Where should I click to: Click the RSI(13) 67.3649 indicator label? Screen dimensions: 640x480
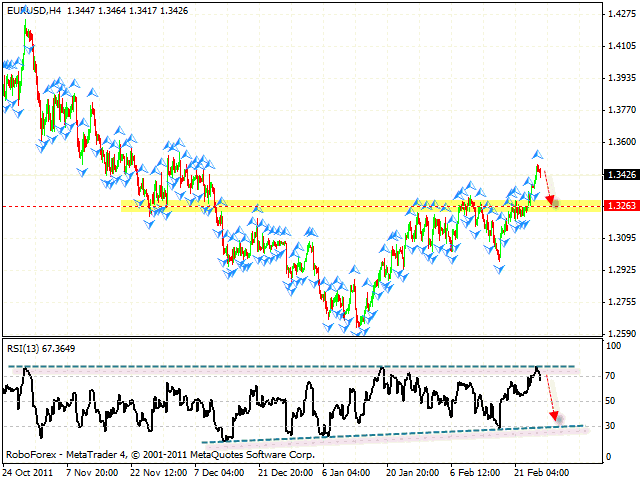click(x=41, y=348)
